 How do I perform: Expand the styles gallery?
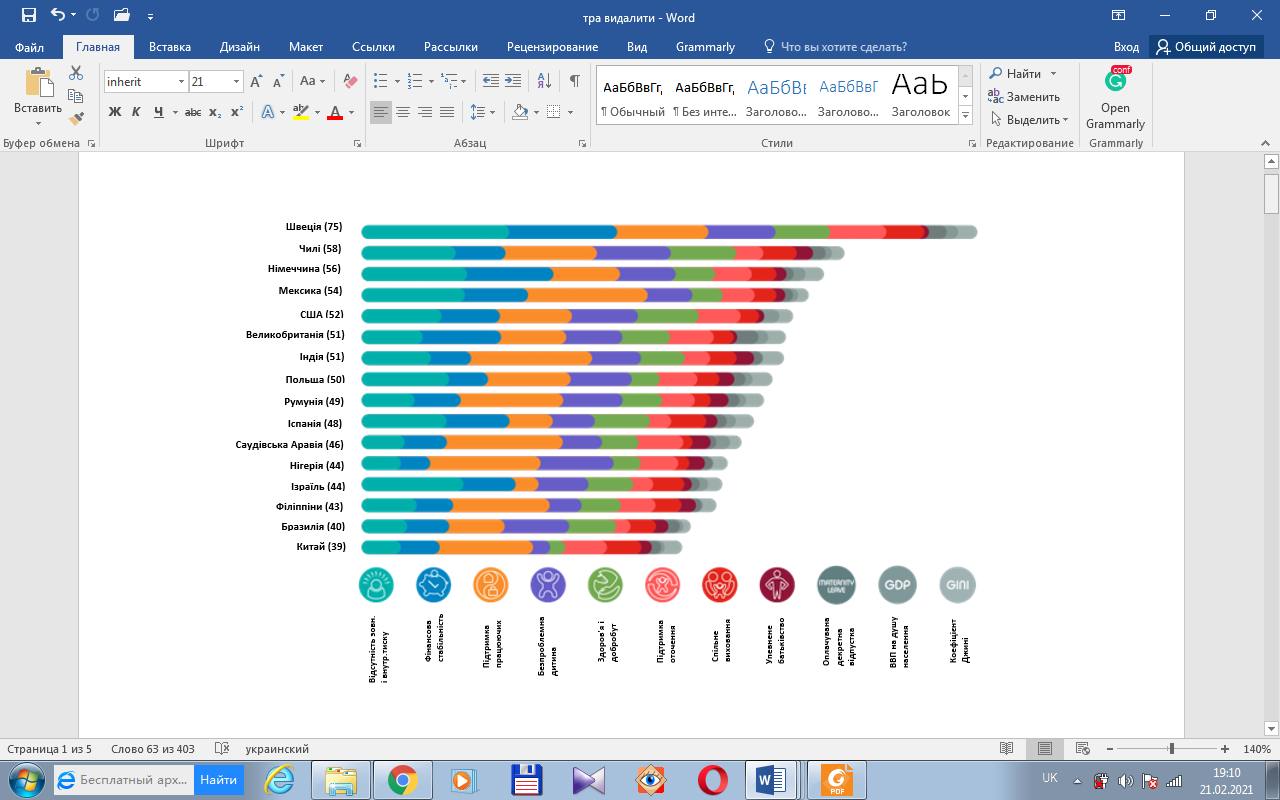(965, 116)
